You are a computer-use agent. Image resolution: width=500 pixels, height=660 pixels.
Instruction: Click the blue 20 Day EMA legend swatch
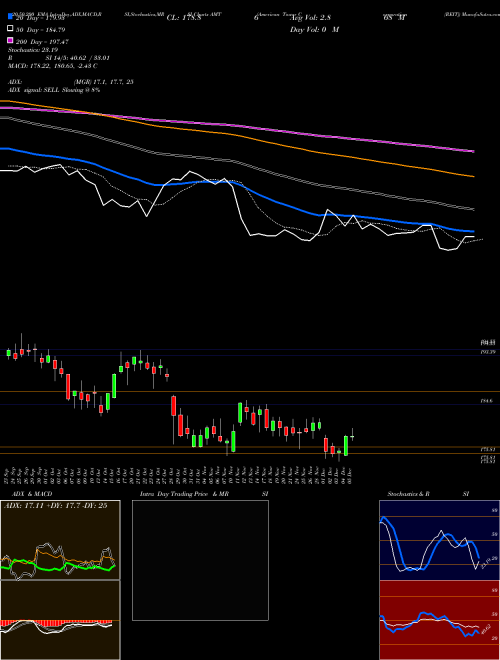(11, 16)
